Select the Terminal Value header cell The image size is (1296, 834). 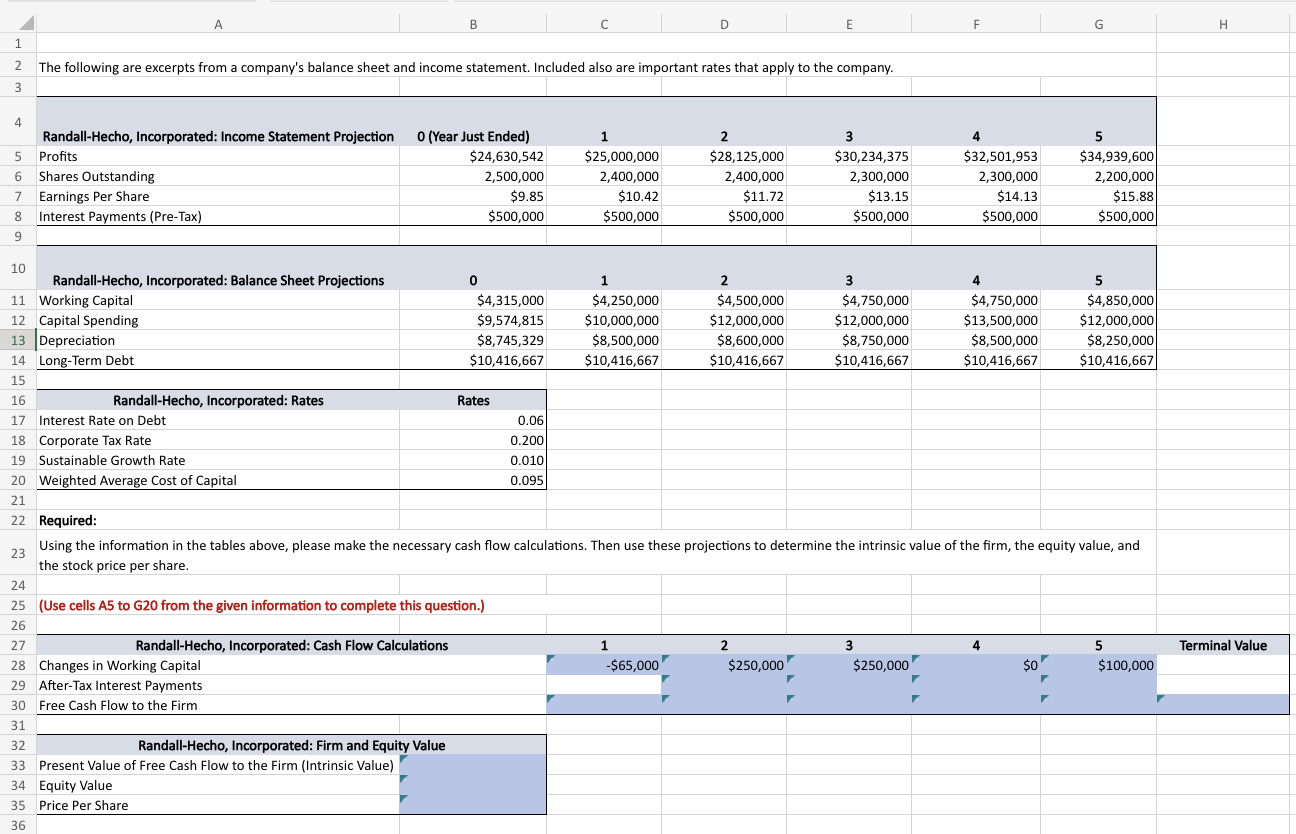coord(1222,645)
